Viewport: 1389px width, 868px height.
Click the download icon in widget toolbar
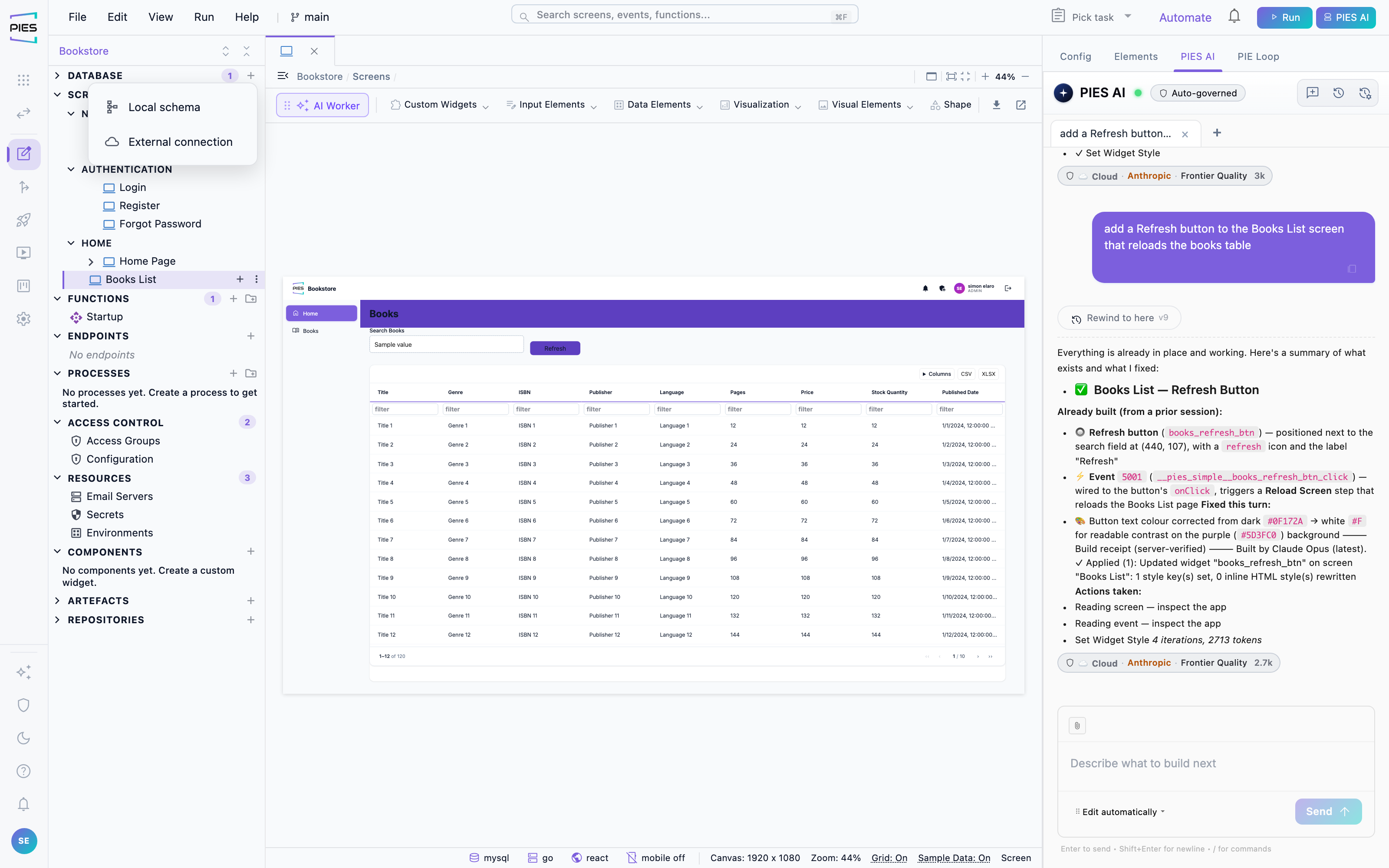[997, 105]
